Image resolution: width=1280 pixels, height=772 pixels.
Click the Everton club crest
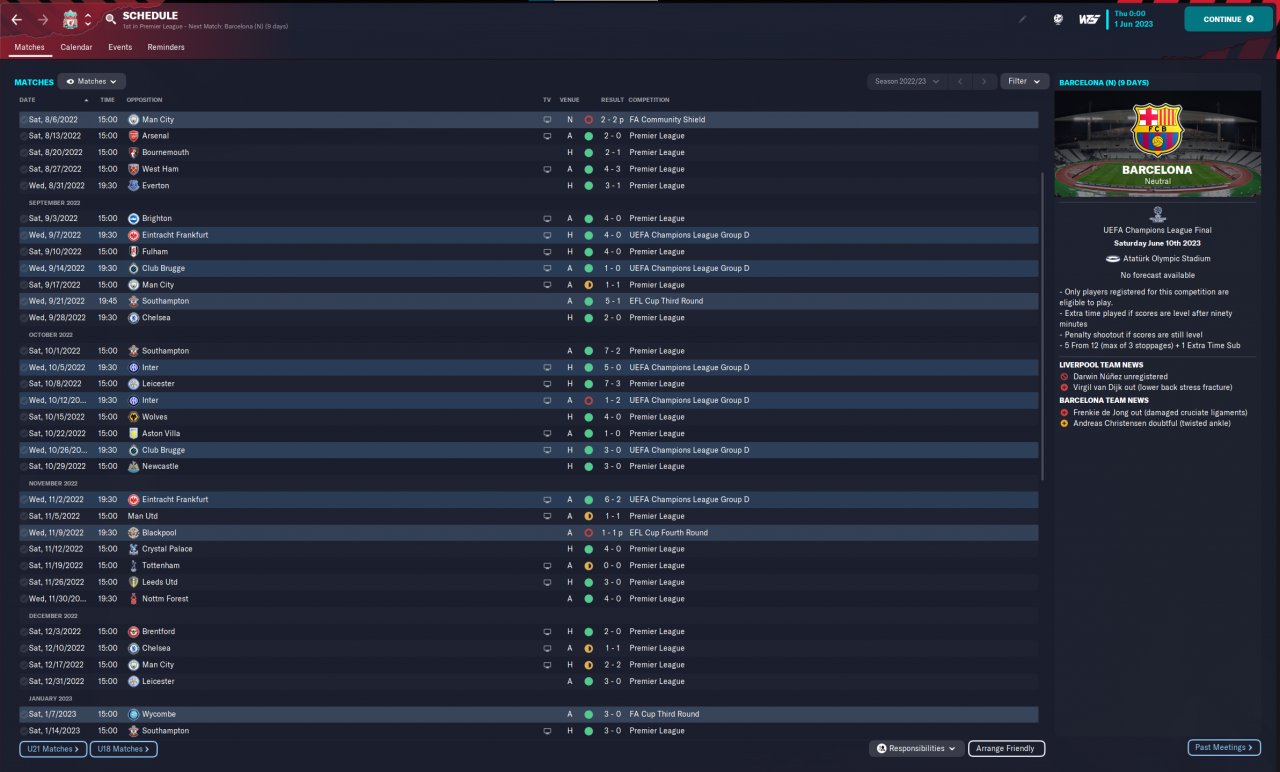point(133,185)
